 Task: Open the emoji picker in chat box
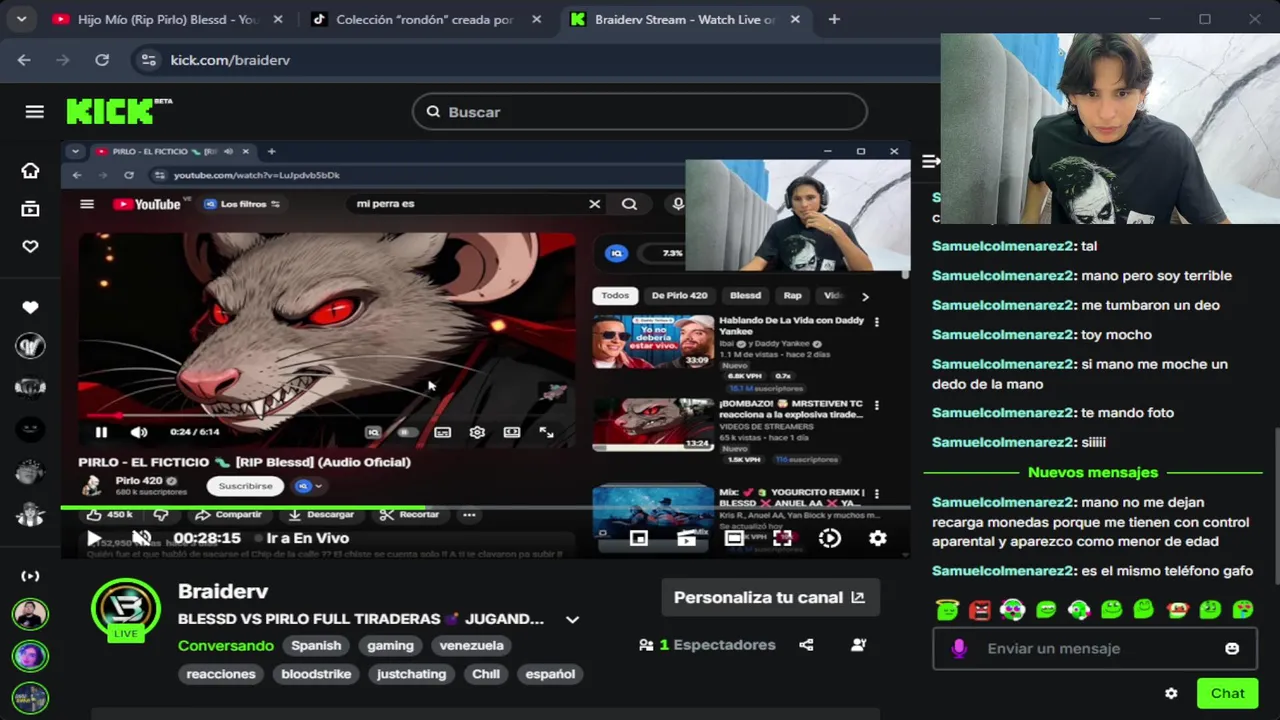click(x=1232, y=648)
